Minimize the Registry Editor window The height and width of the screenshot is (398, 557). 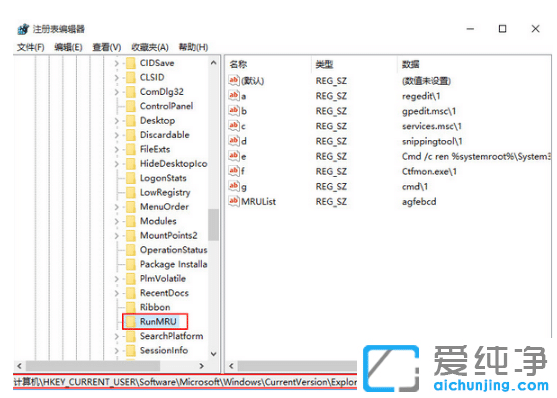pyautogui.click(x=470, y=29)
